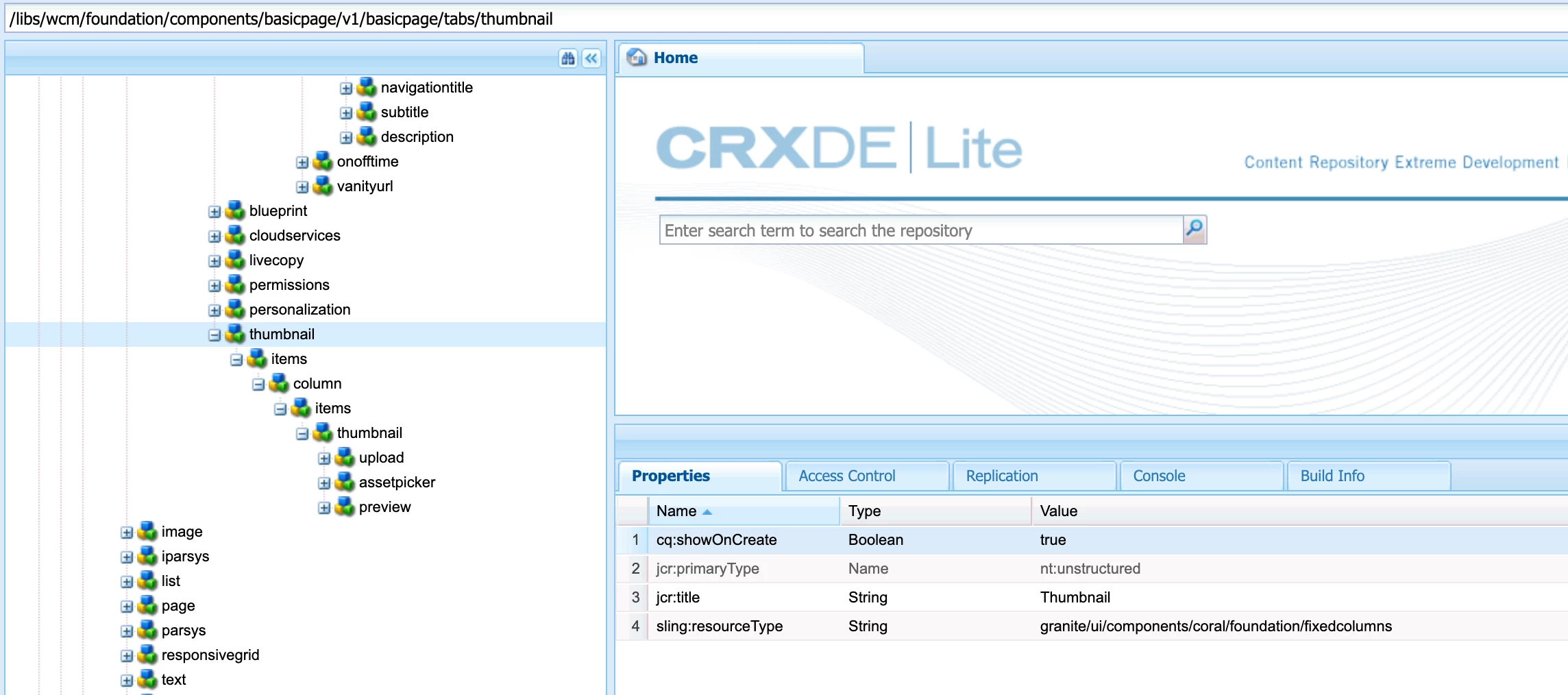
Task: Expand the parsys node
Action: (127, 631)
